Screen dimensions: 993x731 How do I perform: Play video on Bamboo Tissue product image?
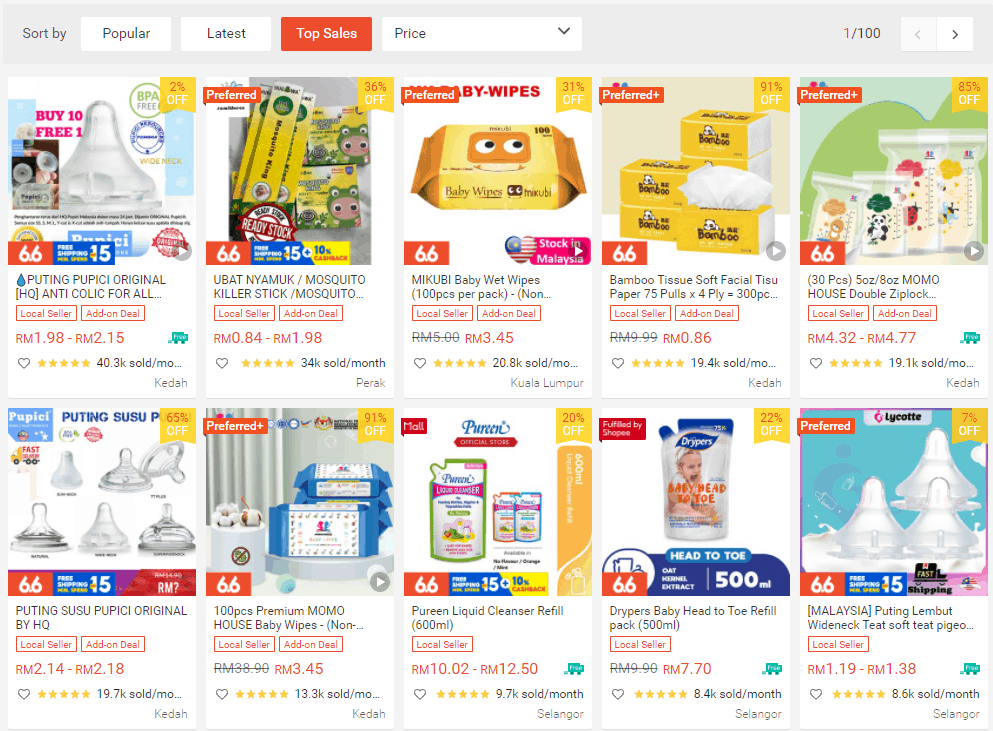click(x=775, y=251)
